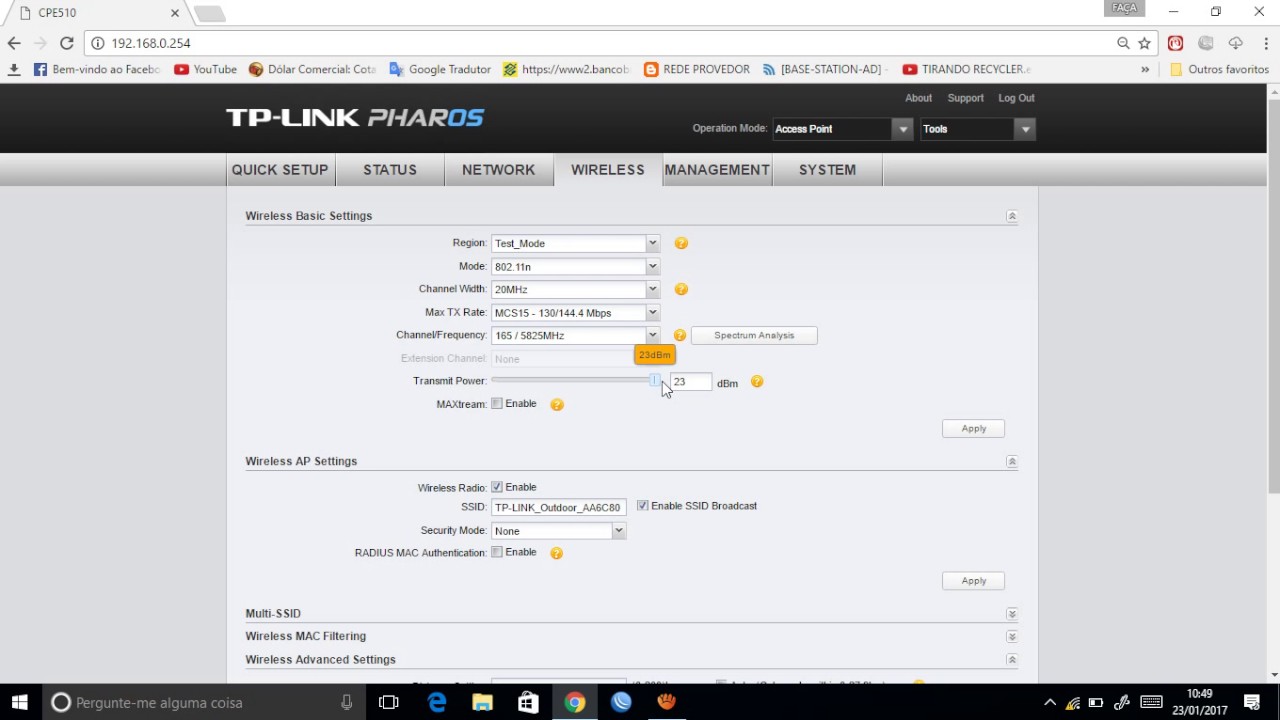Image resolution: width=1280 pixels, height=720 pixels.
Task: Open the Outros favoritos bookmarks folder
Action: [1219, 69]
